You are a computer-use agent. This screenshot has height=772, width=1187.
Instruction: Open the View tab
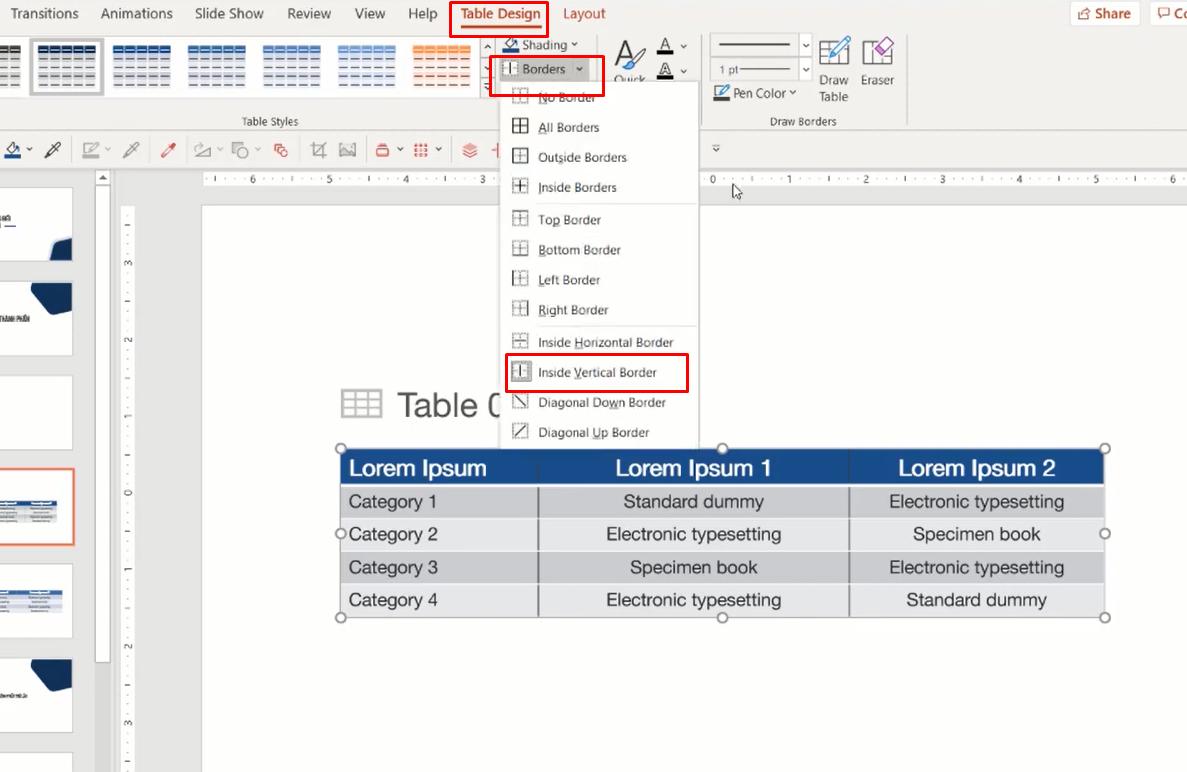[369, 14]
